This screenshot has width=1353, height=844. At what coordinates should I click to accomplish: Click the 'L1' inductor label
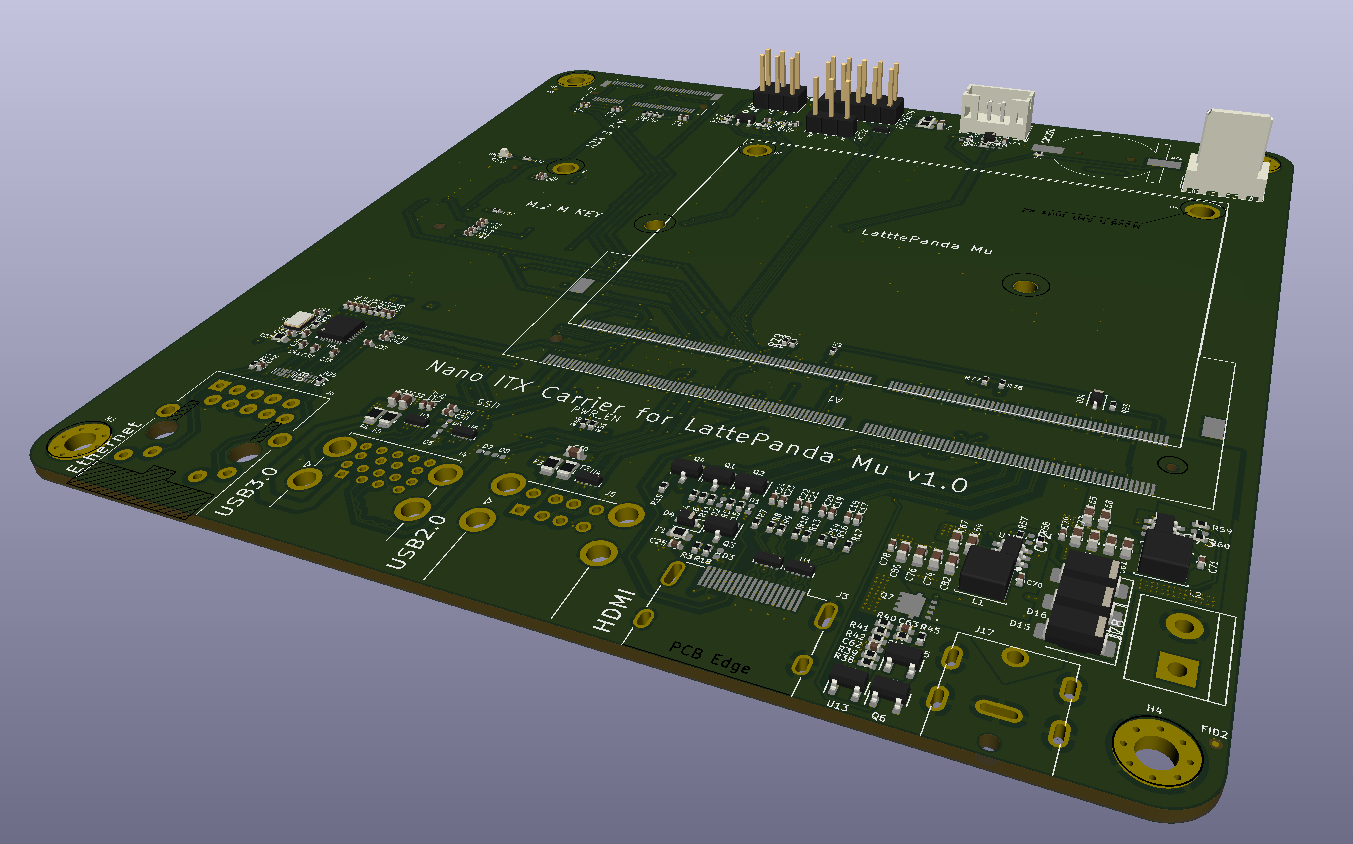978,602
